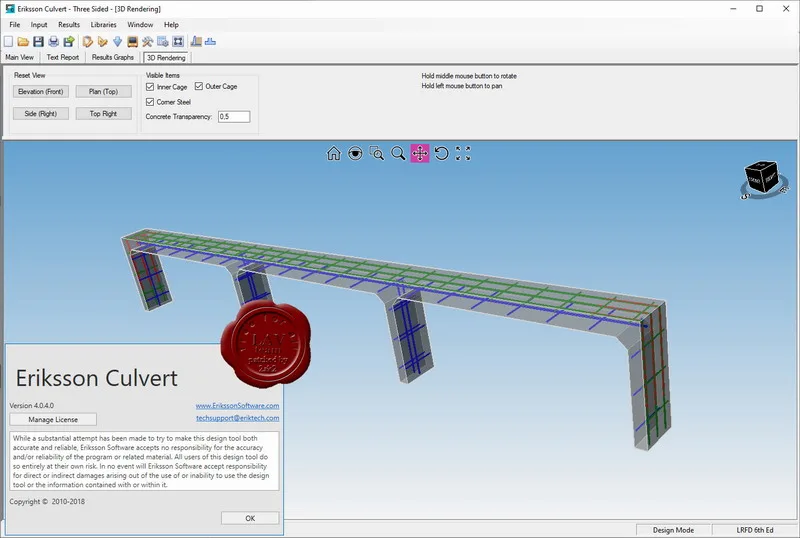The height and width of the screenshot is (538, 800).
Task: Uncheck the Inner Cage checkbox
Action: [150, 87]
